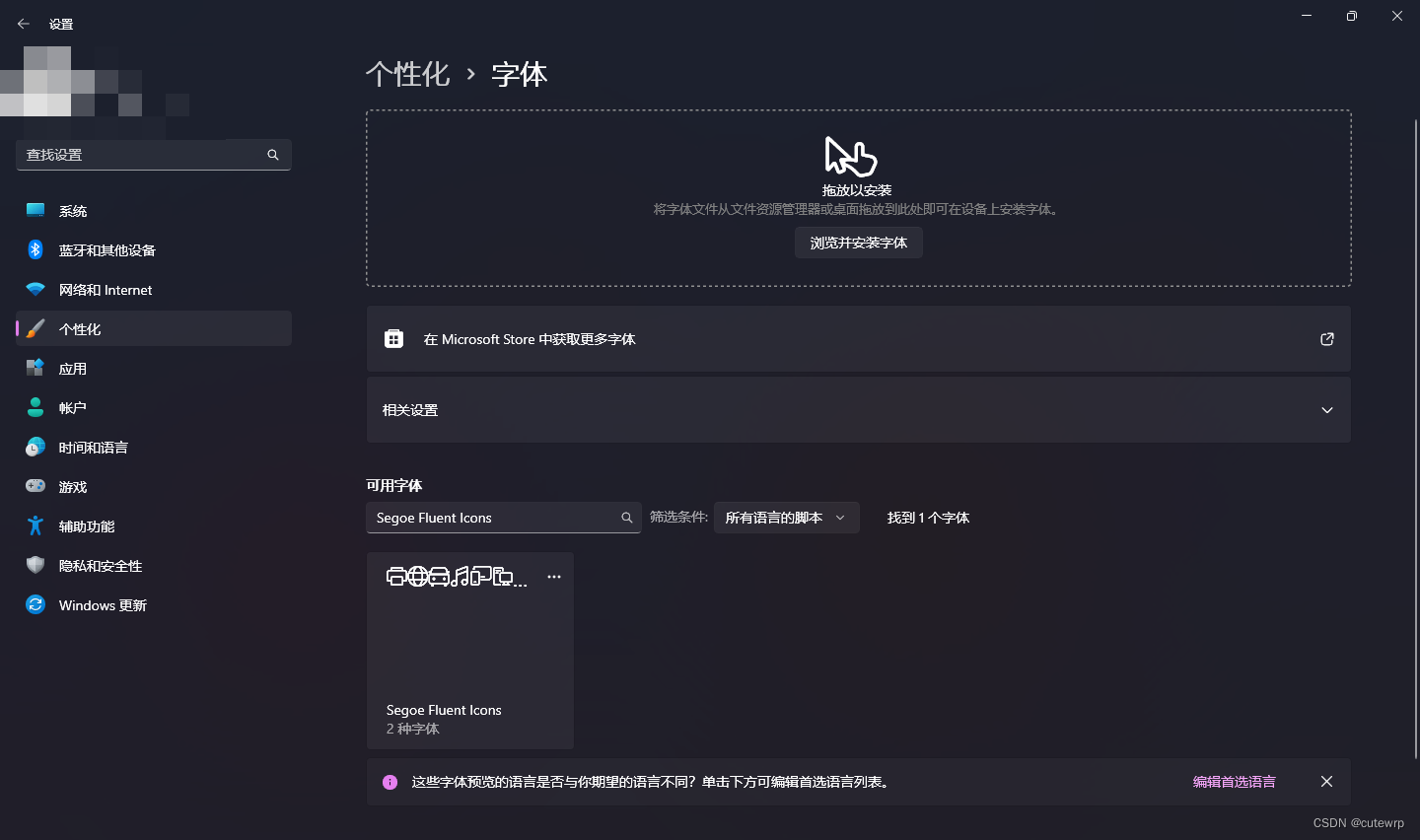The width and height of the screenshot is (1420, 840).
Task: Click the 找到 1 个字体 result count text
Action: point(928,518)
